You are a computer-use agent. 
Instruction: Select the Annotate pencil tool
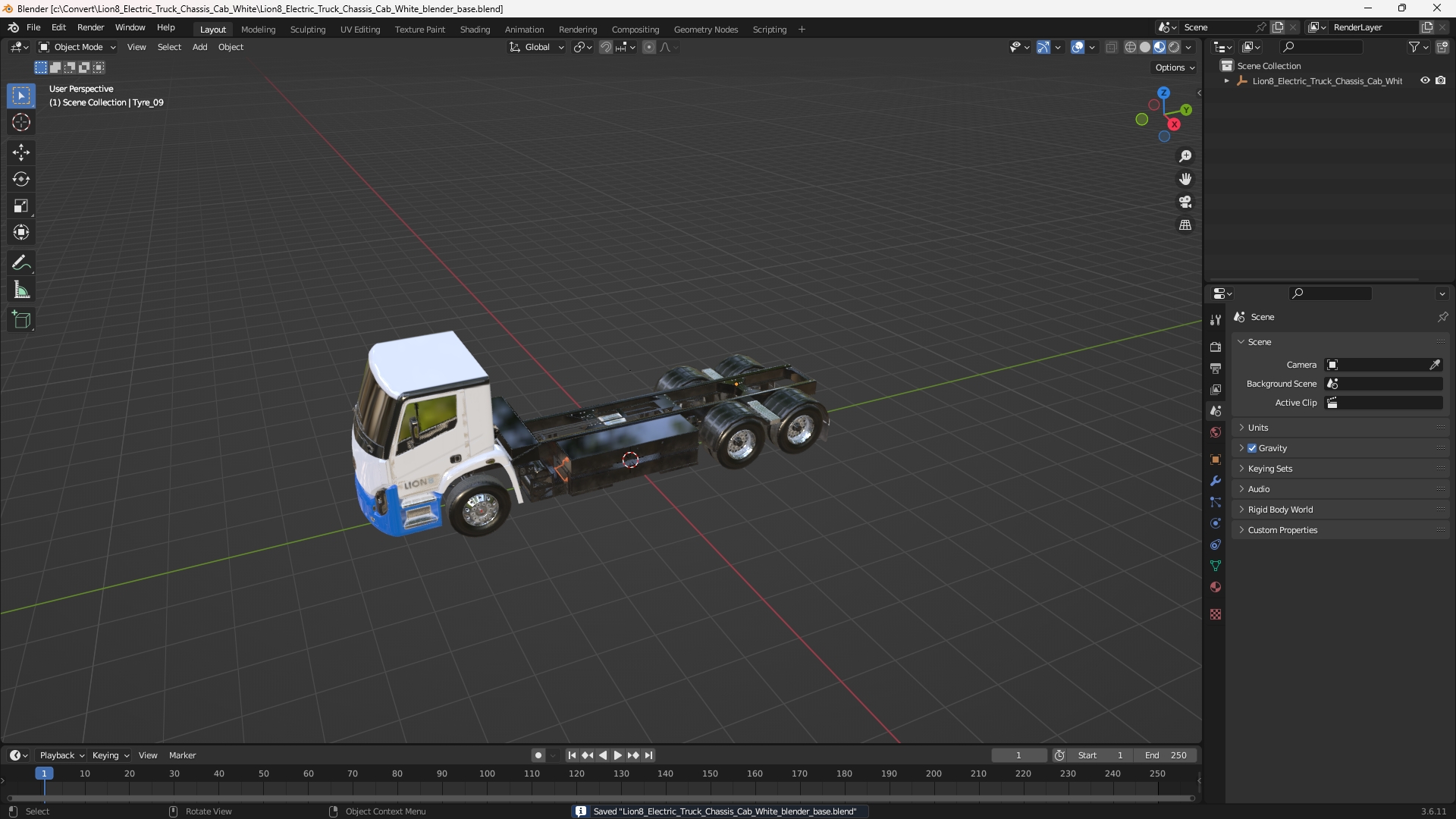pos(21,263)
